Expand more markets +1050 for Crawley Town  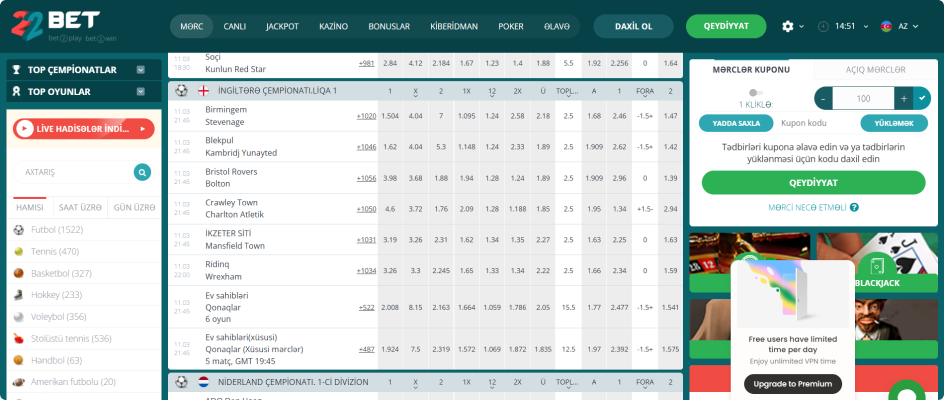pyautogui.click(x=366, y=209)
